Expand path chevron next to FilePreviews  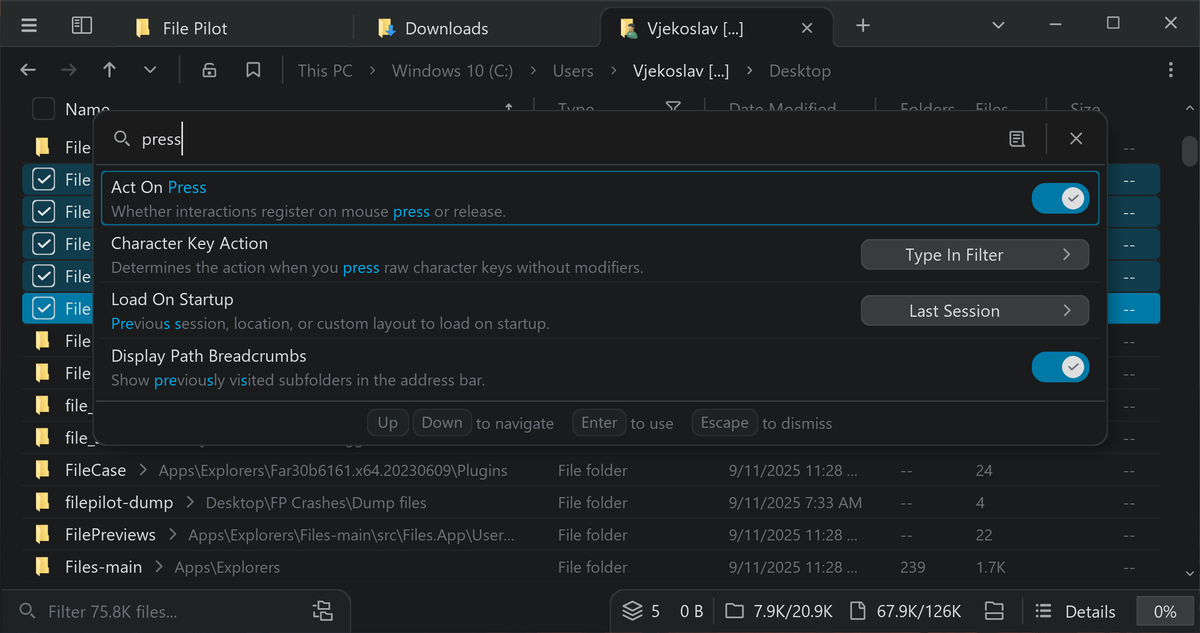pyautogui.click(x=173, y=535)
